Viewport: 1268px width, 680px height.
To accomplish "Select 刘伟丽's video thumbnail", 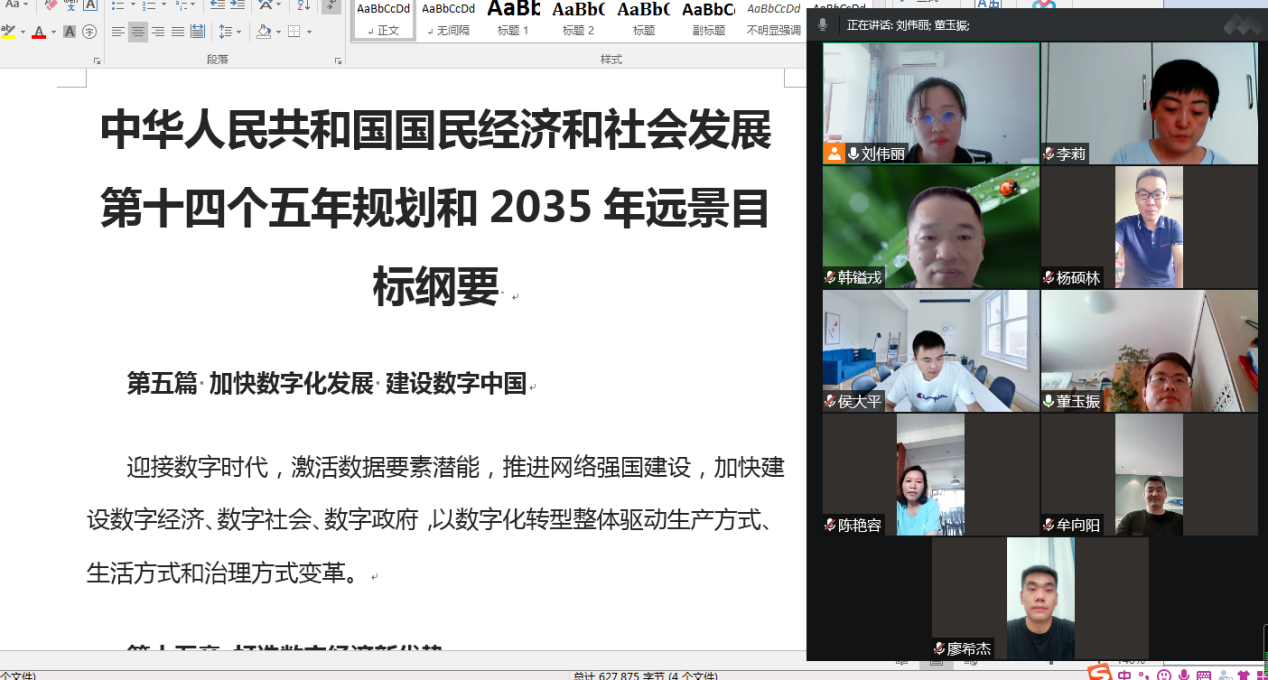I will point(930,103).
